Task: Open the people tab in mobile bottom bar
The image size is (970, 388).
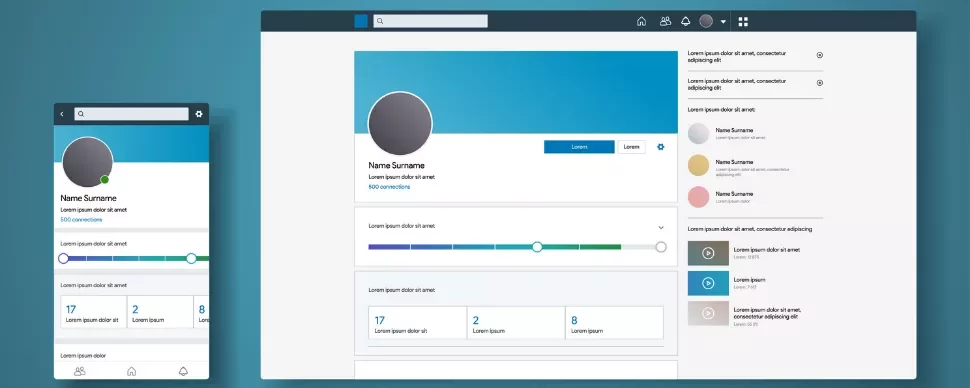Action: point(80,371)
